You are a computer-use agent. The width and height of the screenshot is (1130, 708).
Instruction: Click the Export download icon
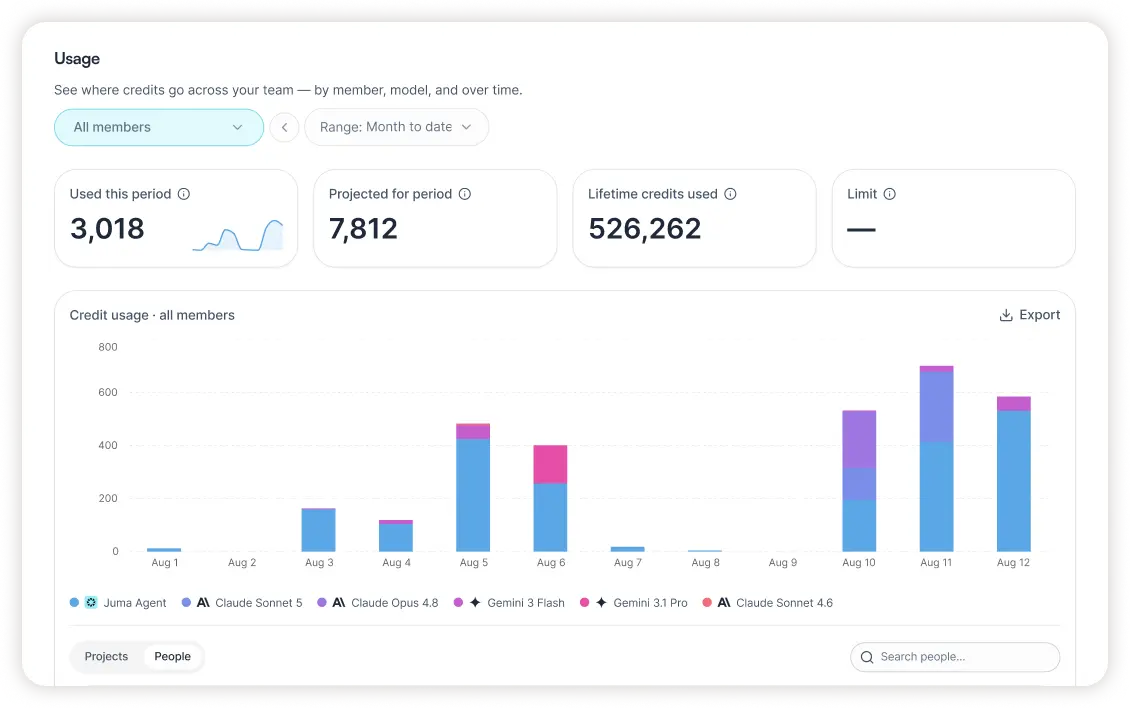[1006, 315]
